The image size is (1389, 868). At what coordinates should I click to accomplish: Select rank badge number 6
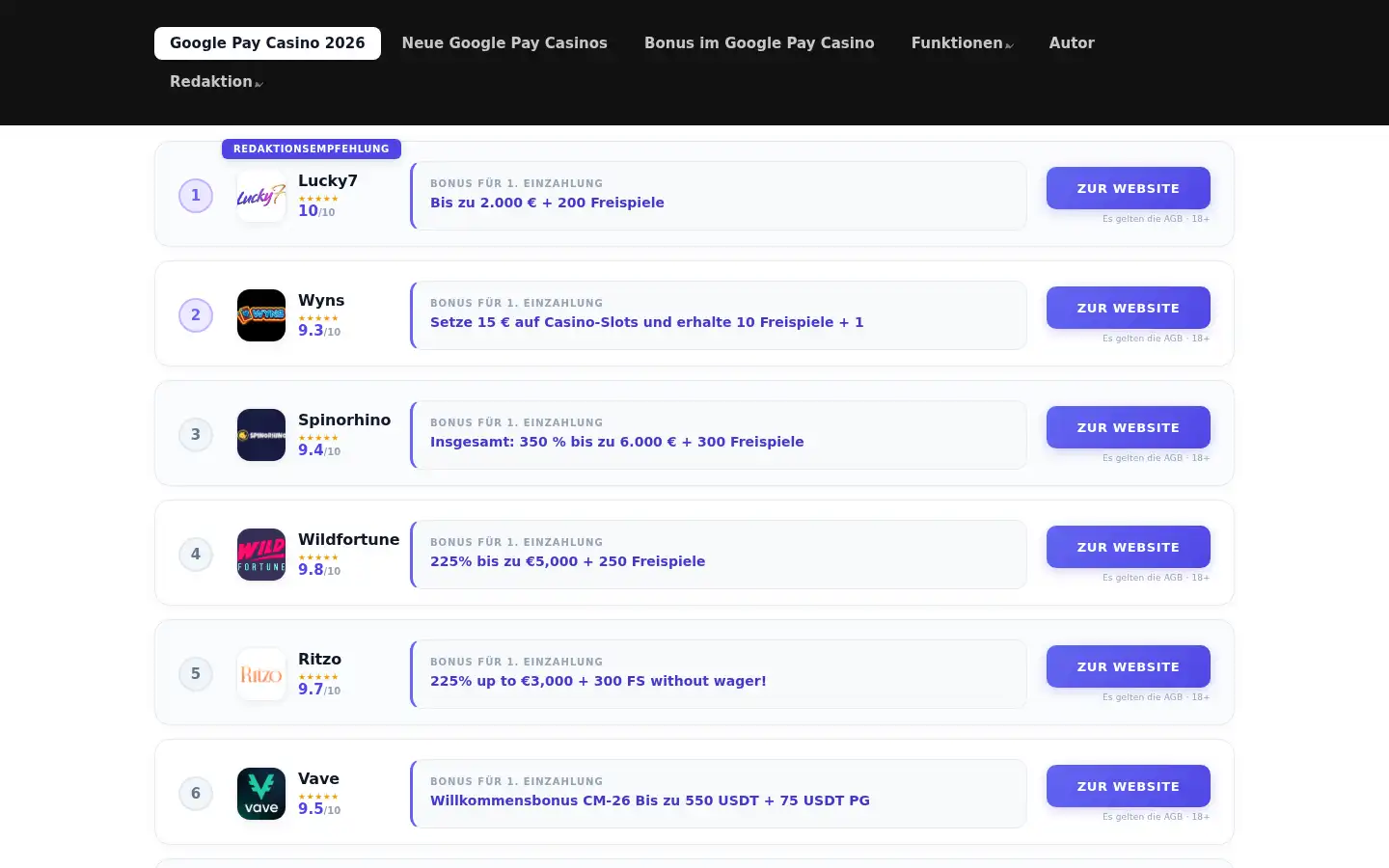coord(196,794)
